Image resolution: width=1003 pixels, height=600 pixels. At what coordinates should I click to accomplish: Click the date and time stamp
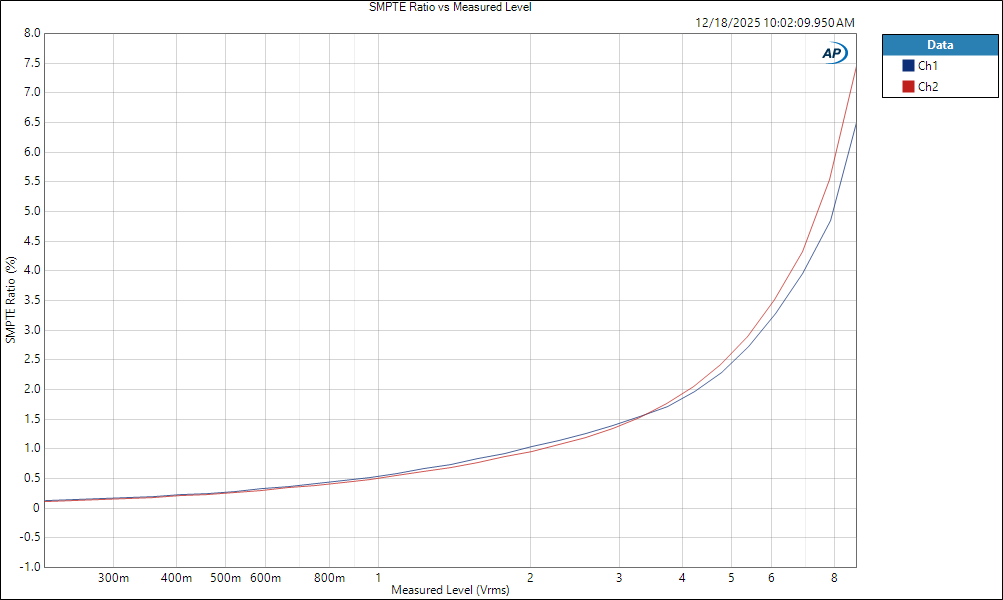[775, 22]
